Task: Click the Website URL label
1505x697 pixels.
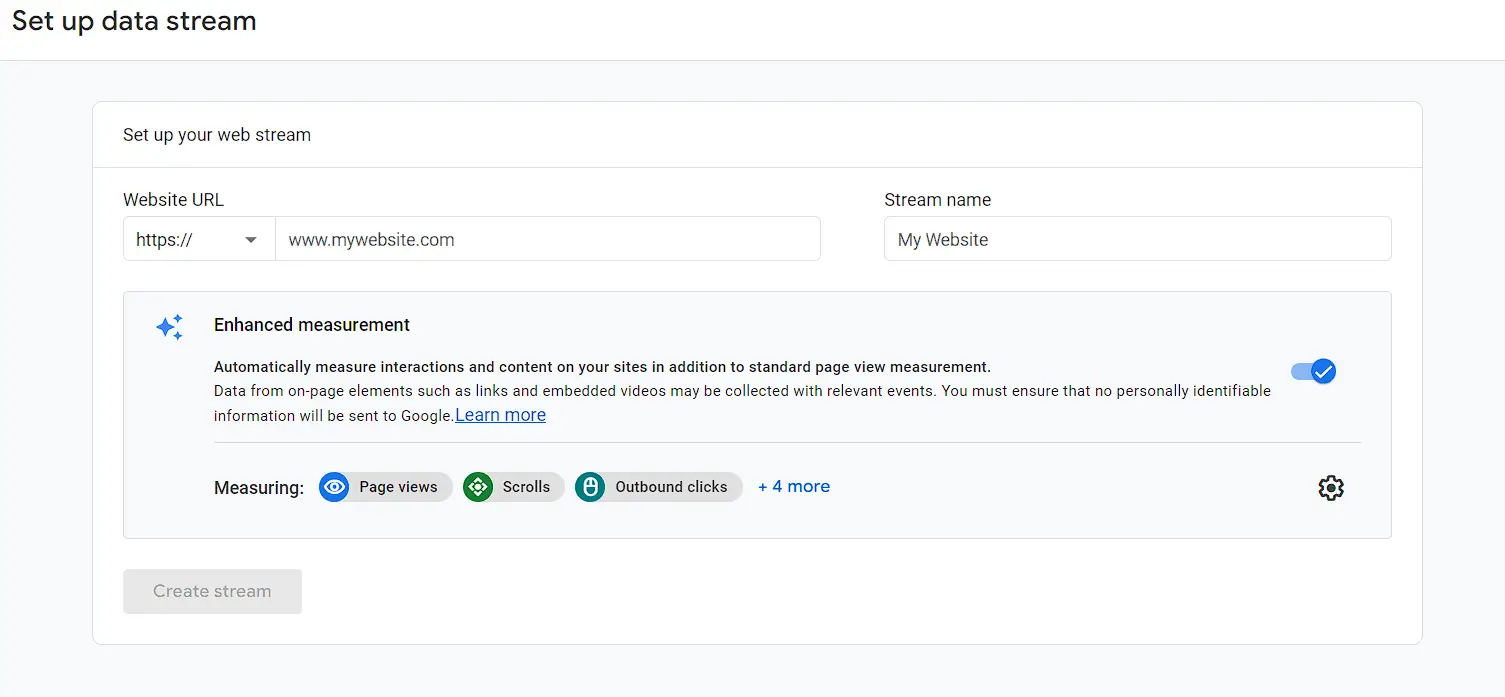Action: click(173, 200)
